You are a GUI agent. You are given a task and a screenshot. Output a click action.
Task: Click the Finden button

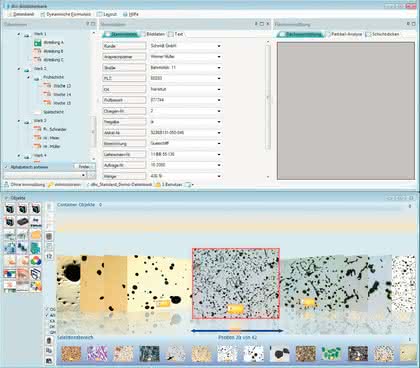(x=84, y=167)
